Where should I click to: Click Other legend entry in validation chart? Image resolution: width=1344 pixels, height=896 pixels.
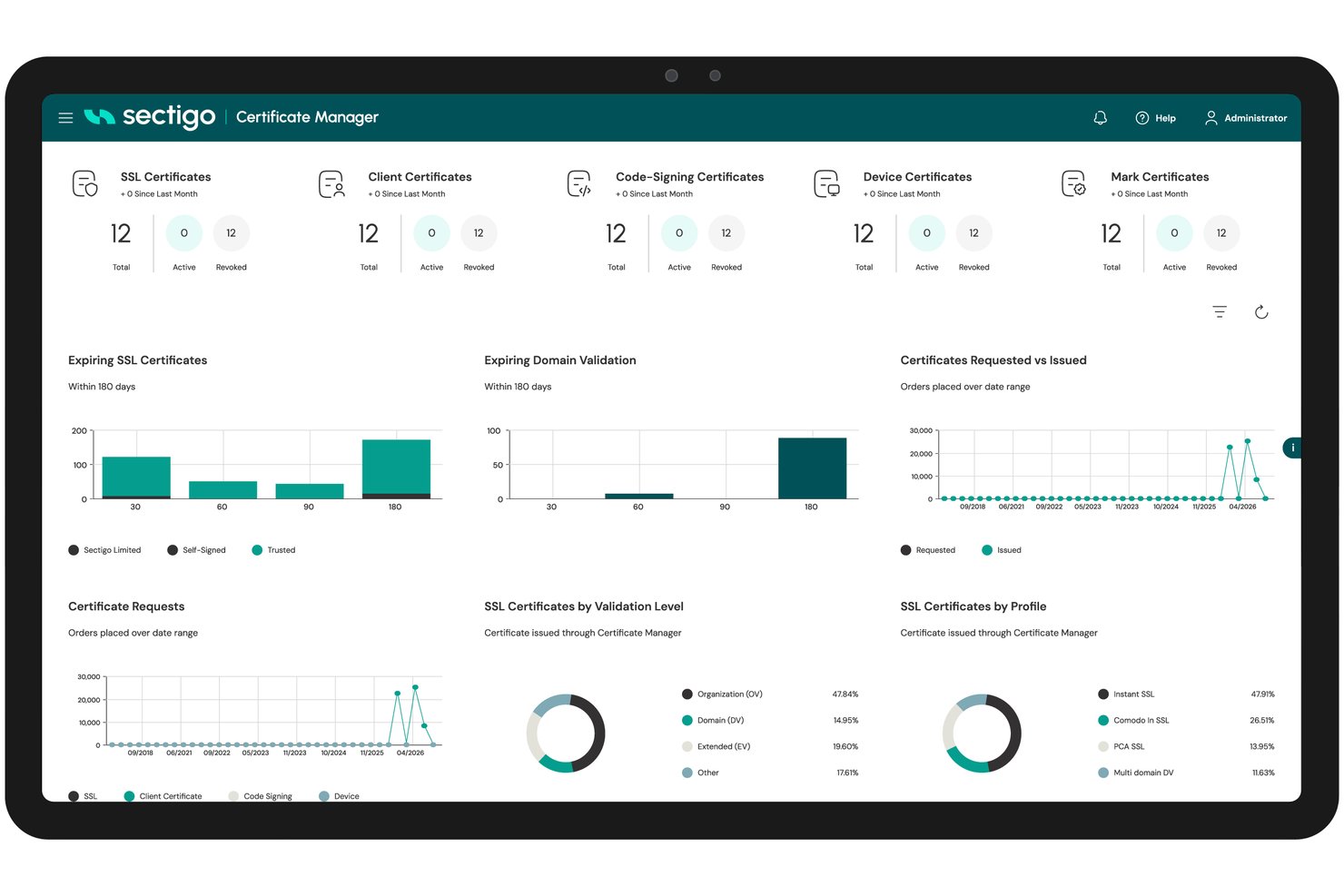(x=700, y=773)
